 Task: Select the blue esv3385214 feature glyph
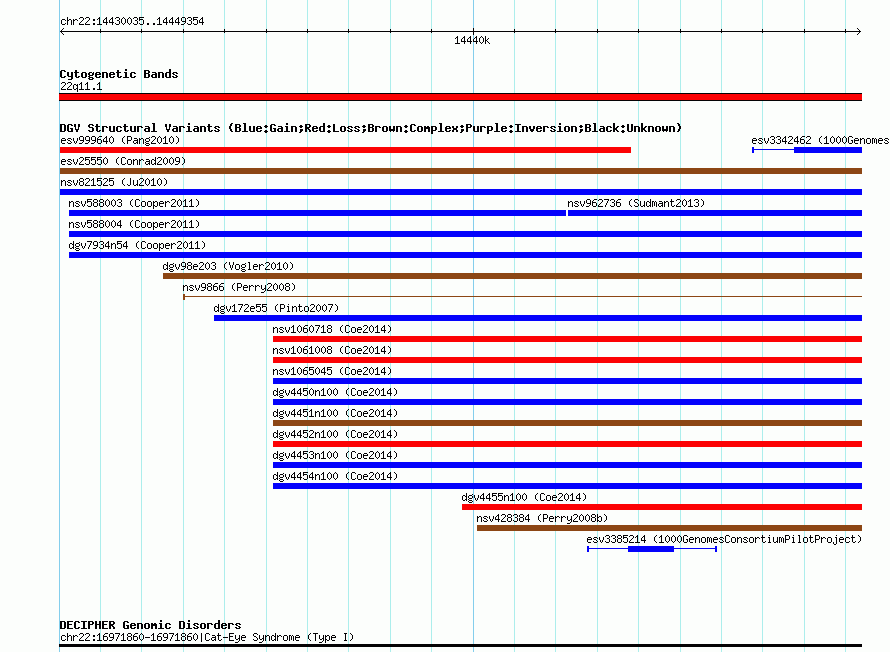[652, 549]
